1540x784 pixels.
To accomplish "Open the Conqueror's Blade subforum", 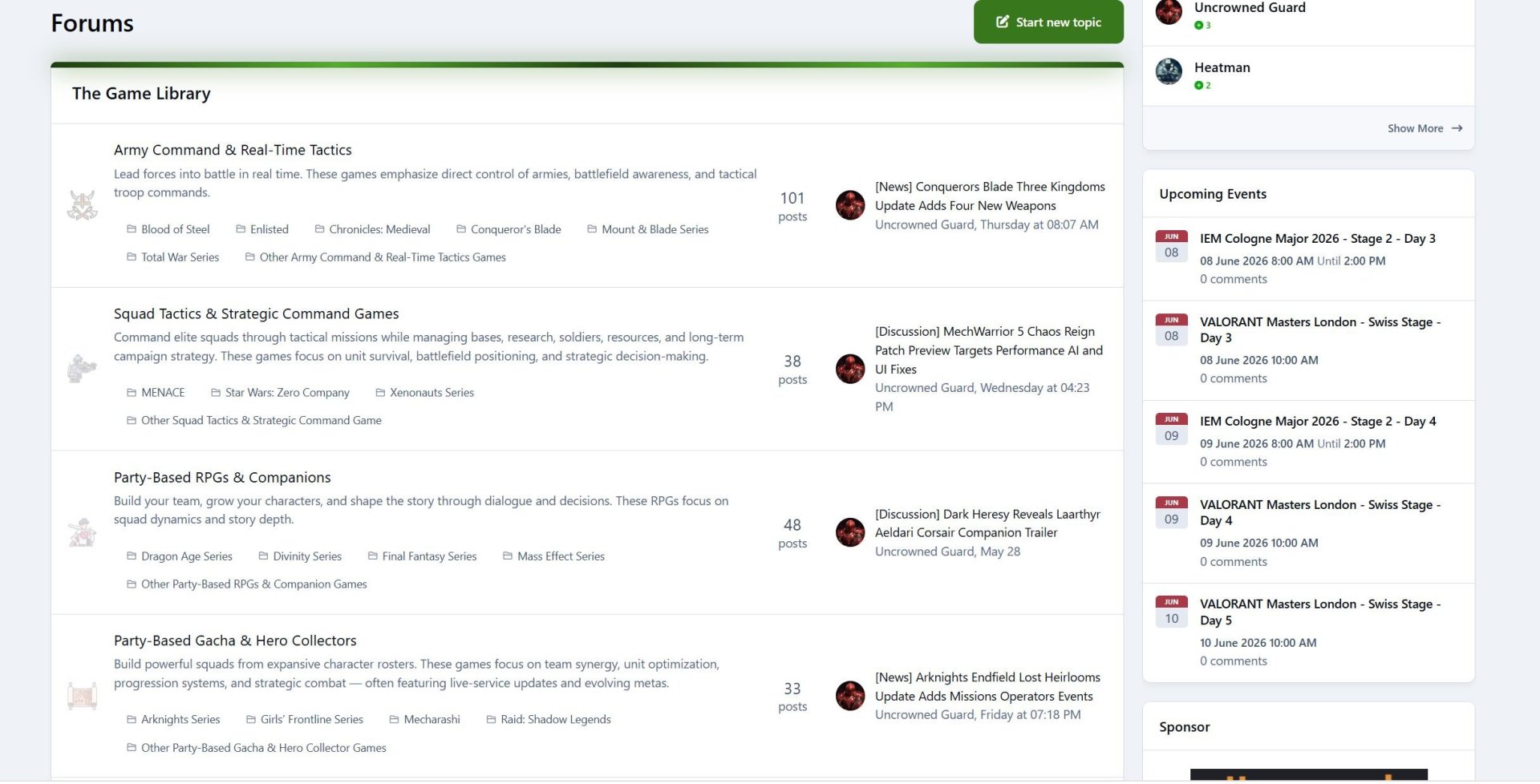I will pyautogui.click(x=509, y=229).
